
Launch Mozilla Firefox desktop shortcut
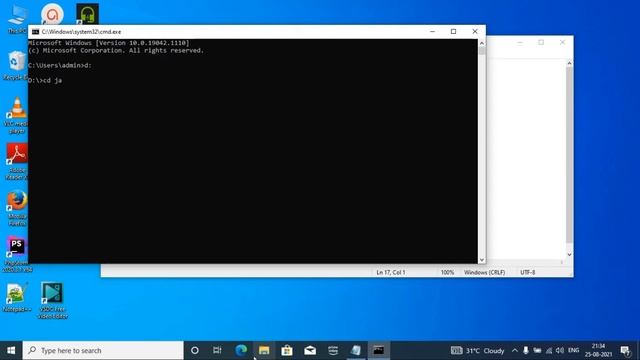click(17, 208)
